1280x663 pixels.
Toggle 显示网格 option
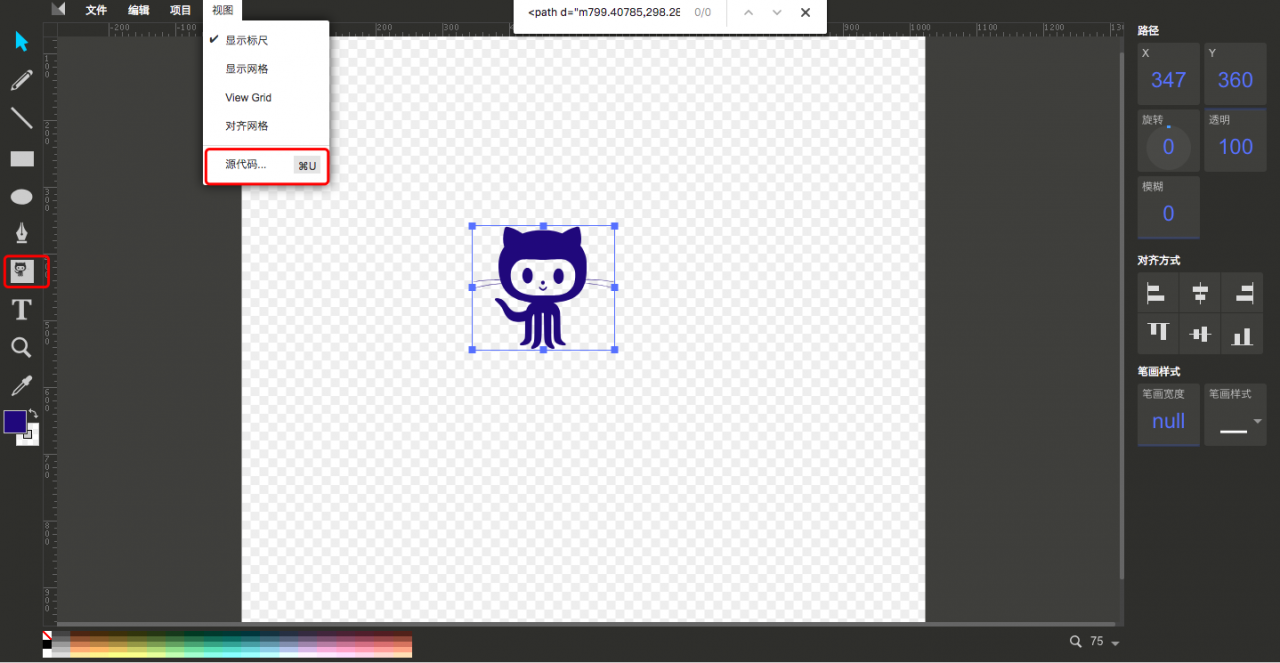click(266, 69)
